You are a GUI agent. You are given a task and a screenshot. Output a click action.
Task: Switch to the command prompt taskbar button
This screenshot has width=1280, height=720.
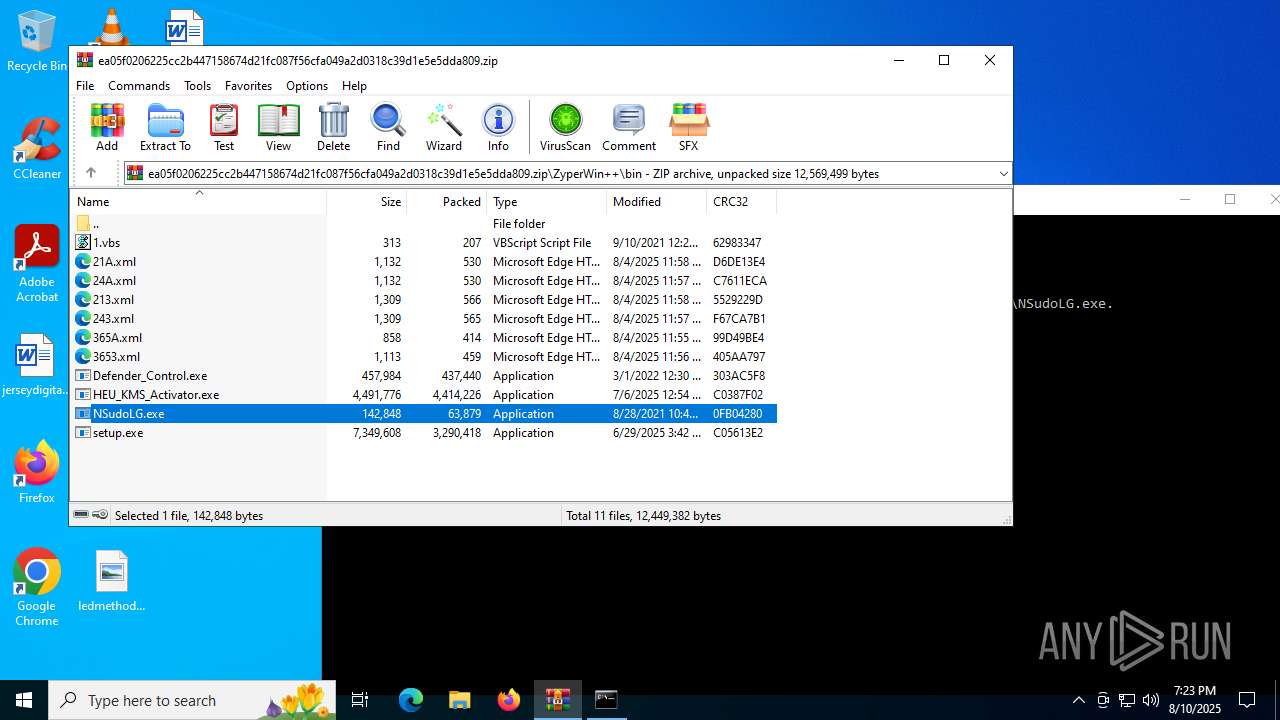point(606,700)
